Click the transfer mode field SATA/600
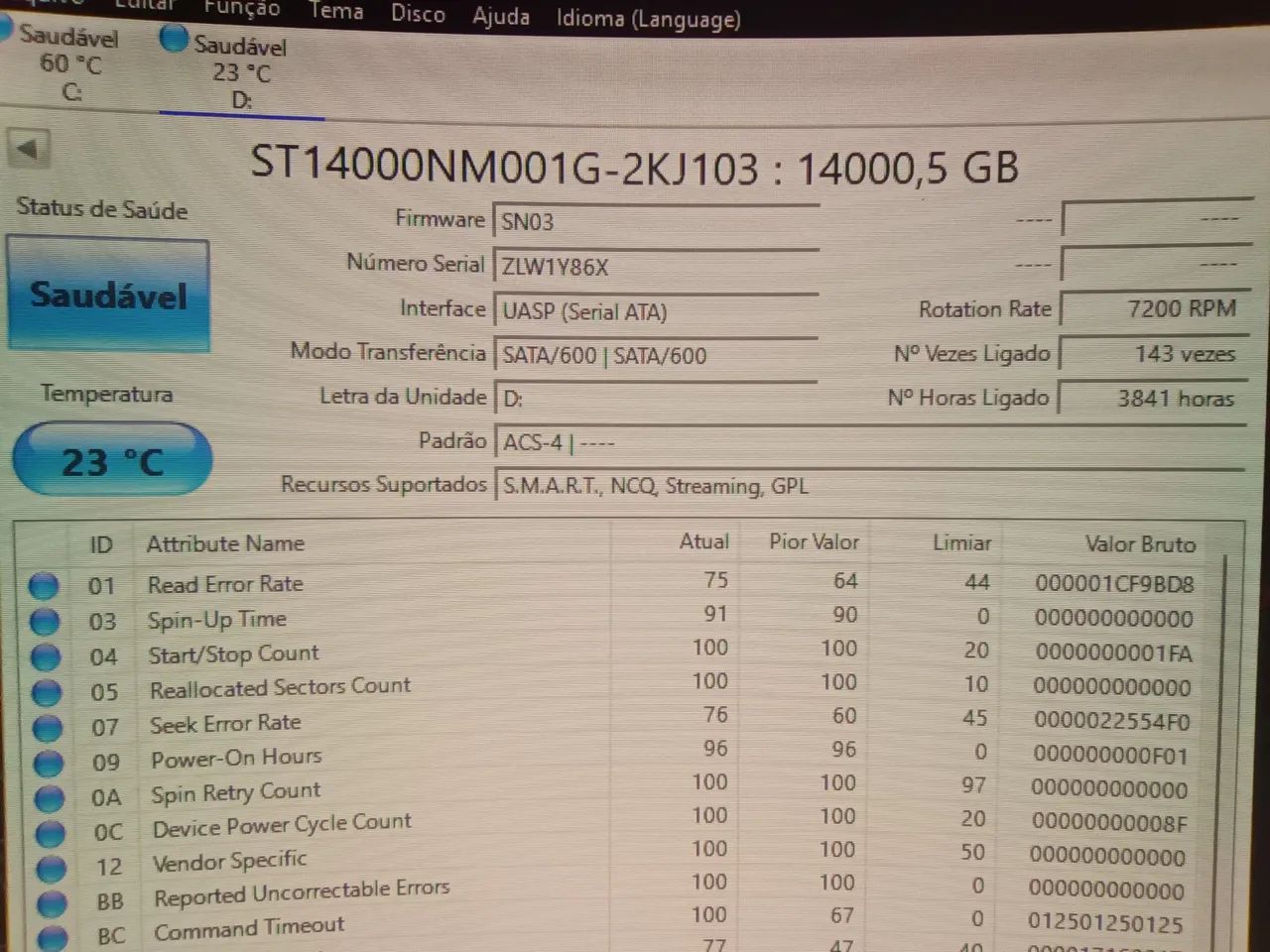Viewport: 1270px width, 952px height. (x=656, y=355)
